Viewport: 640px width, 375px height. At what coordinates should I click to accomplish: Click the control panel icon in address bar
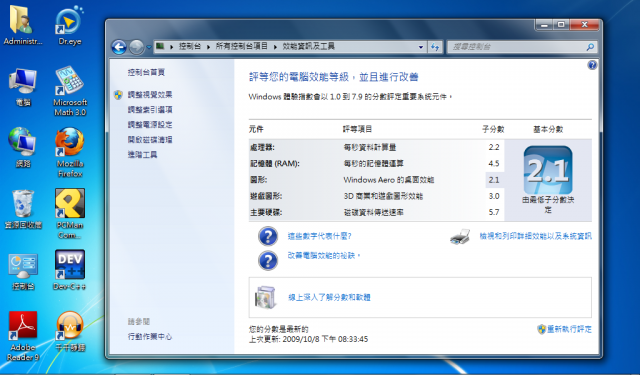(x=160, y=46)
